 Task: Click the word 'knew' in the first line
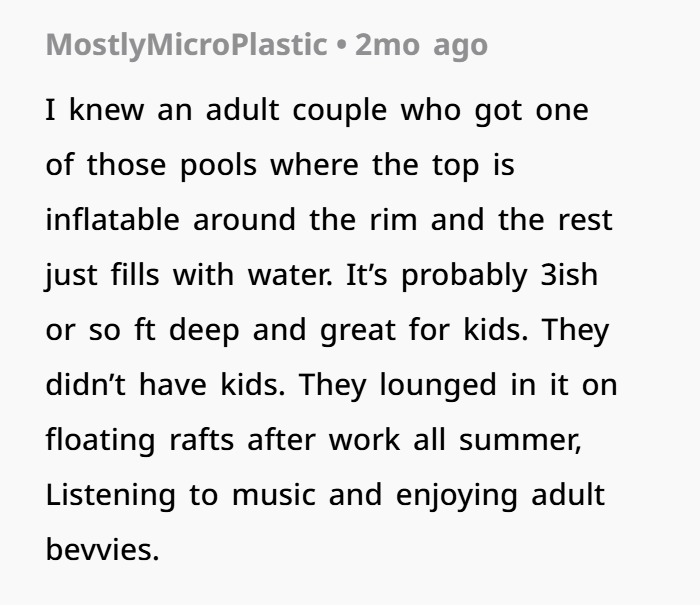107,110
